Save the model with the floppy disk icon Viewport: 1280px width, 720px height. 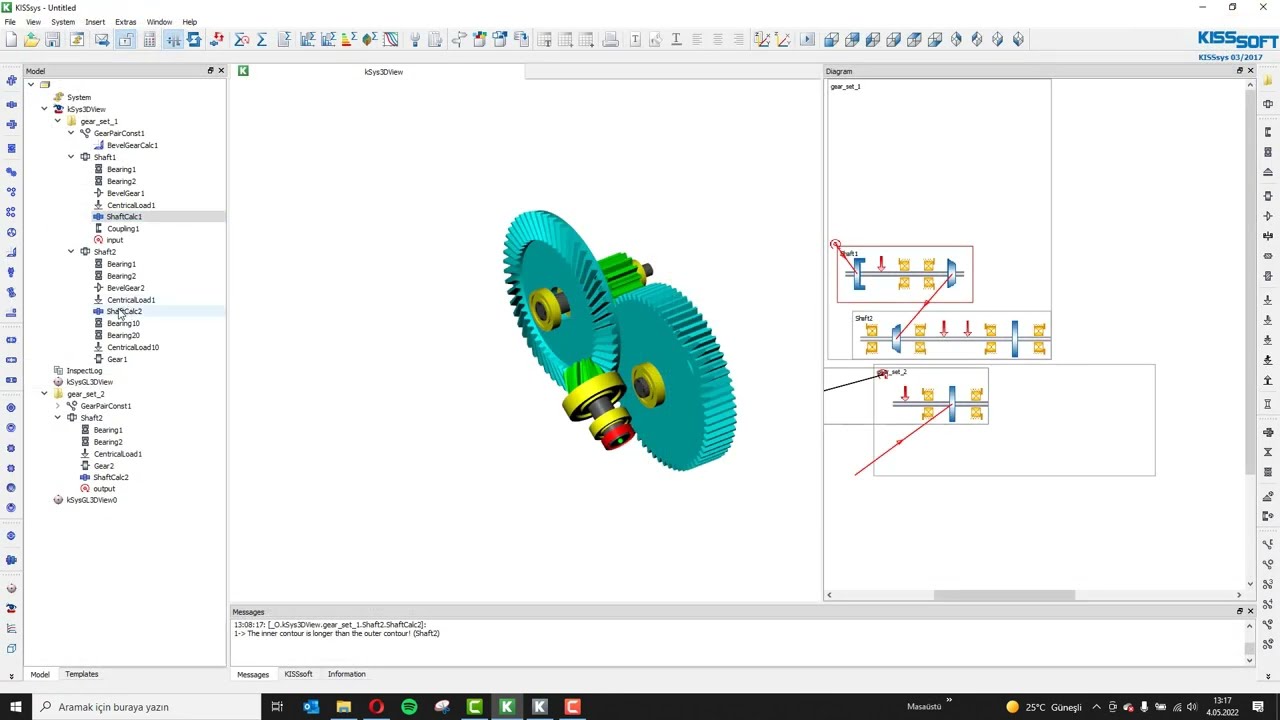pos(53,40)
